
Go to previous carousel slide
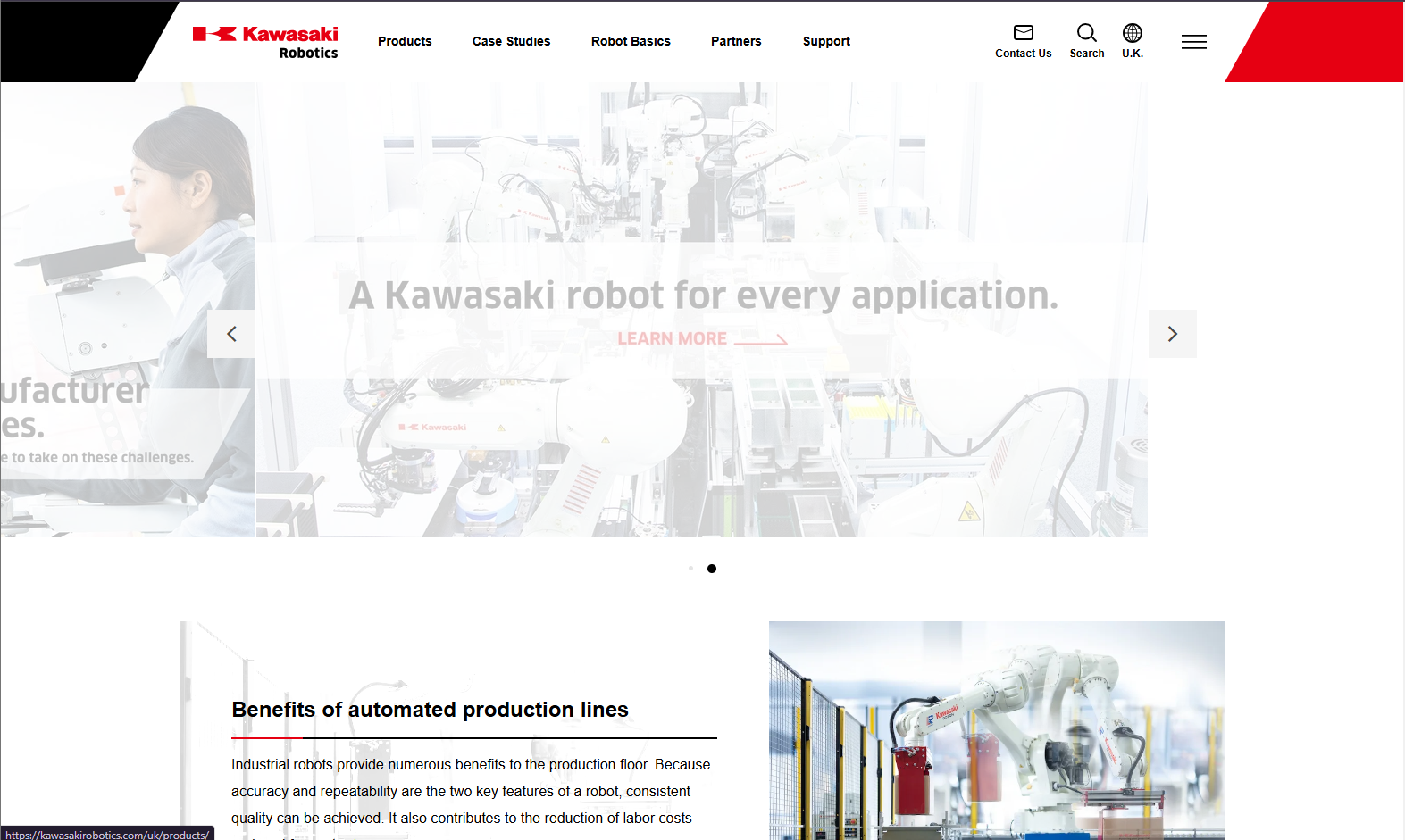(x=231, y=334)
